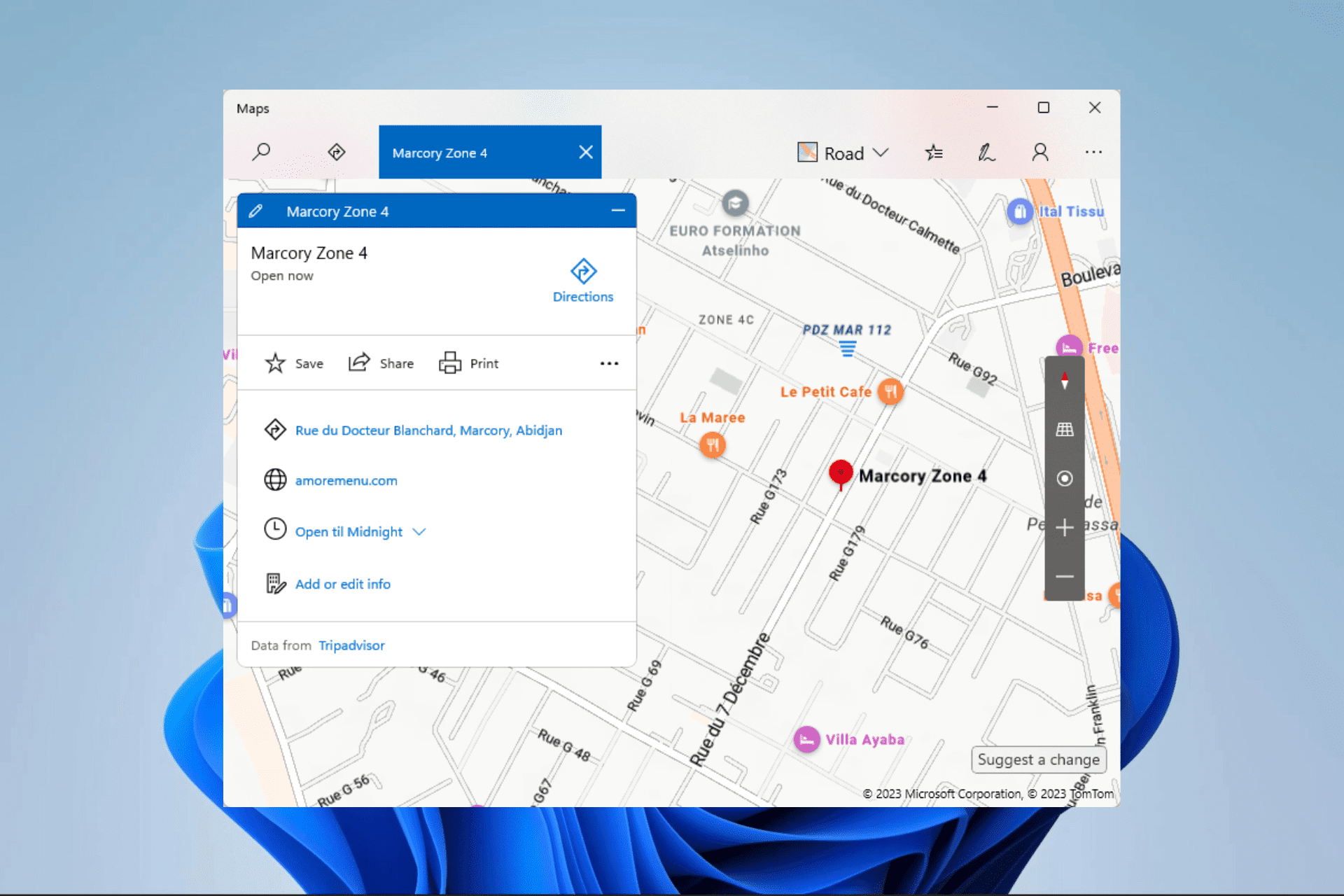Open the amoremenu.com website link
The image size is (1344, 896).
click(346, 481)
